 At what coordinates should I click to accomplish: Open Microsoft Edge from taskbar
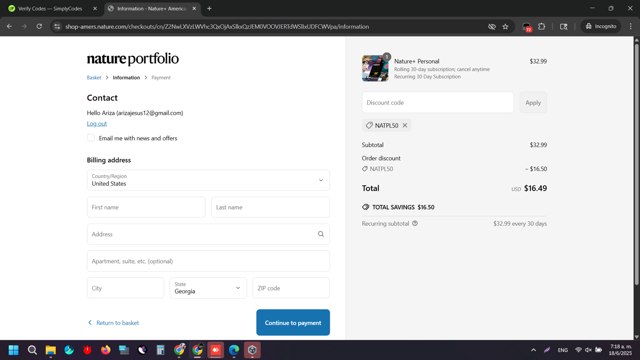pos(234,350)
